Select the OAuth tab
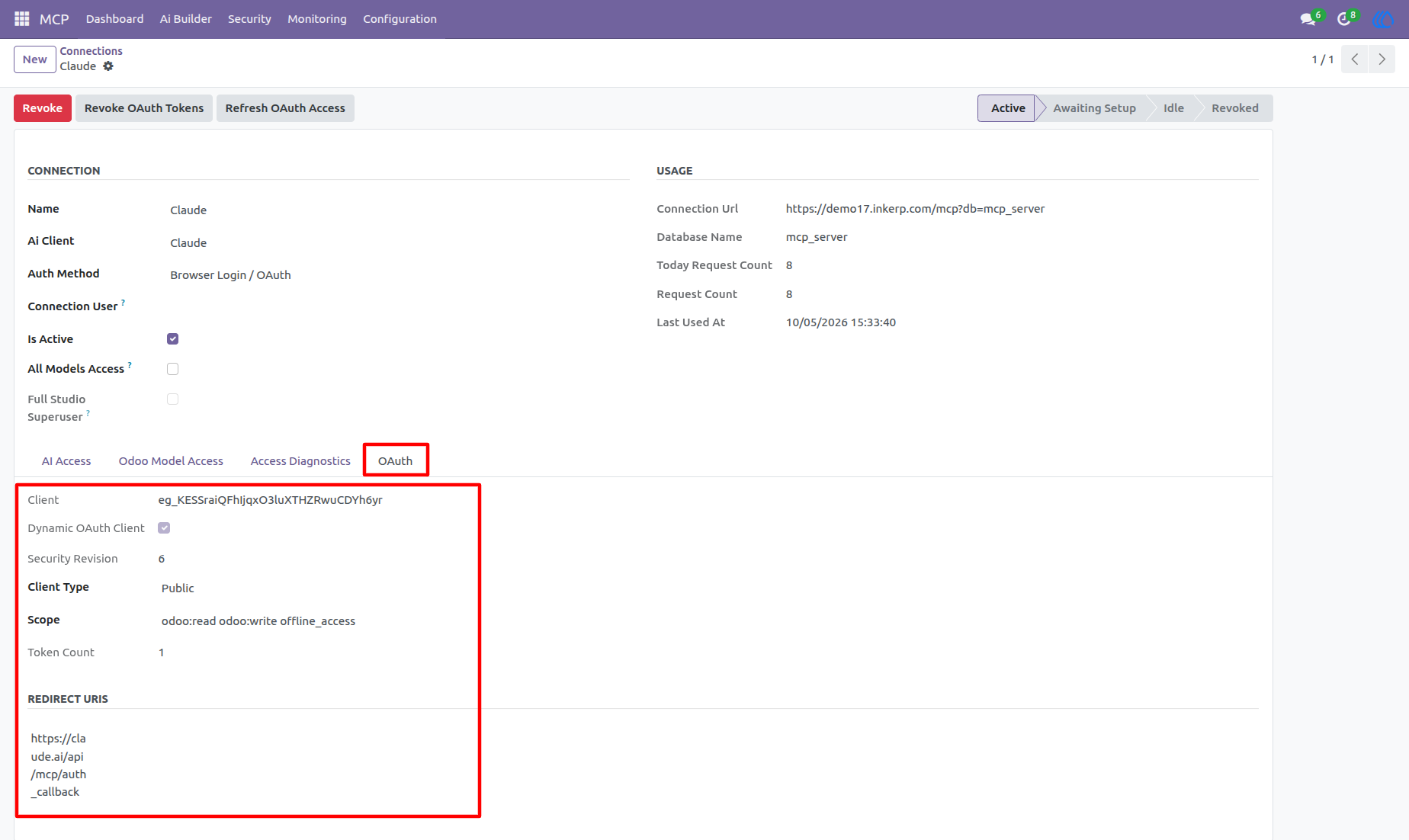Image resolution: width=1409 pixels, height=840 pixels. [x=395, y=461]
